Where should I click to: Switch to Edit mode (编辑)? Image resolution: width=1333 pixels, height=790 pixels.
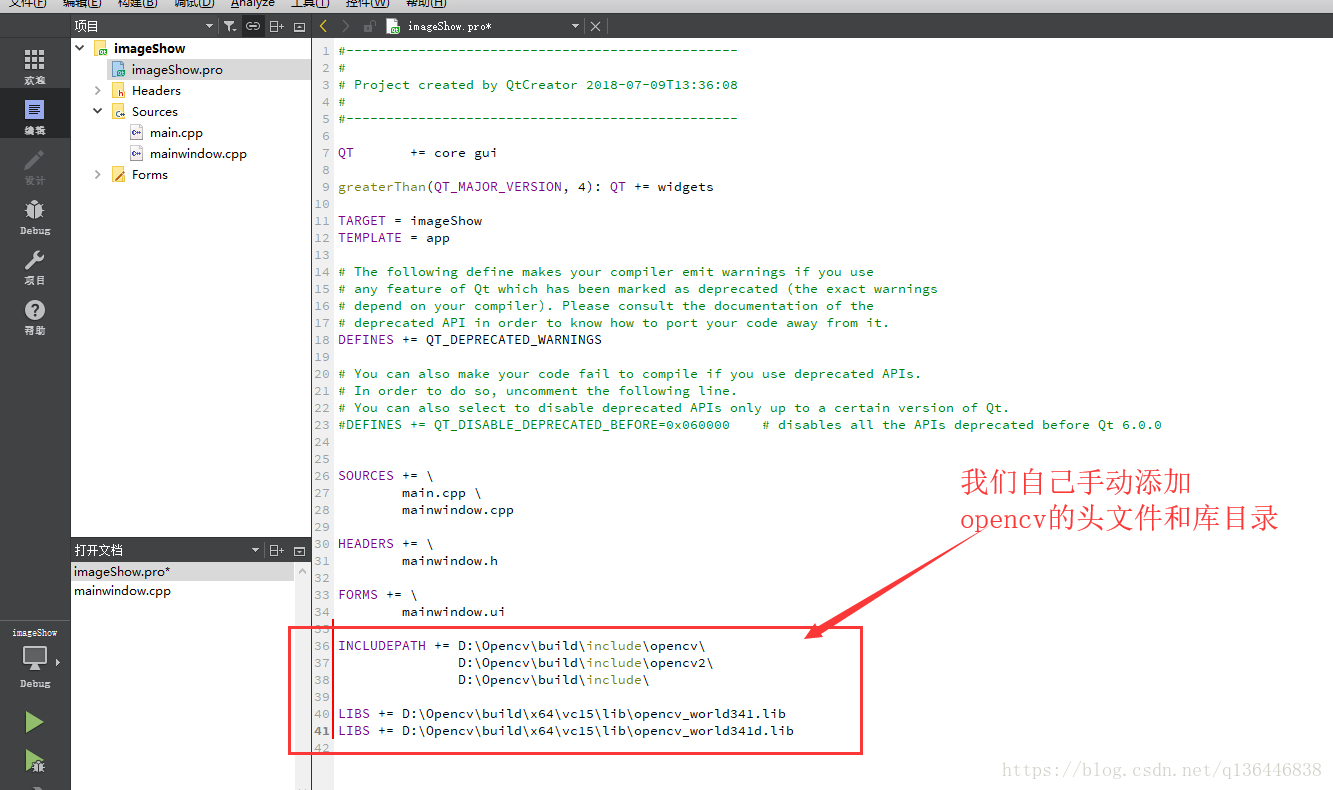coord(35,116)
